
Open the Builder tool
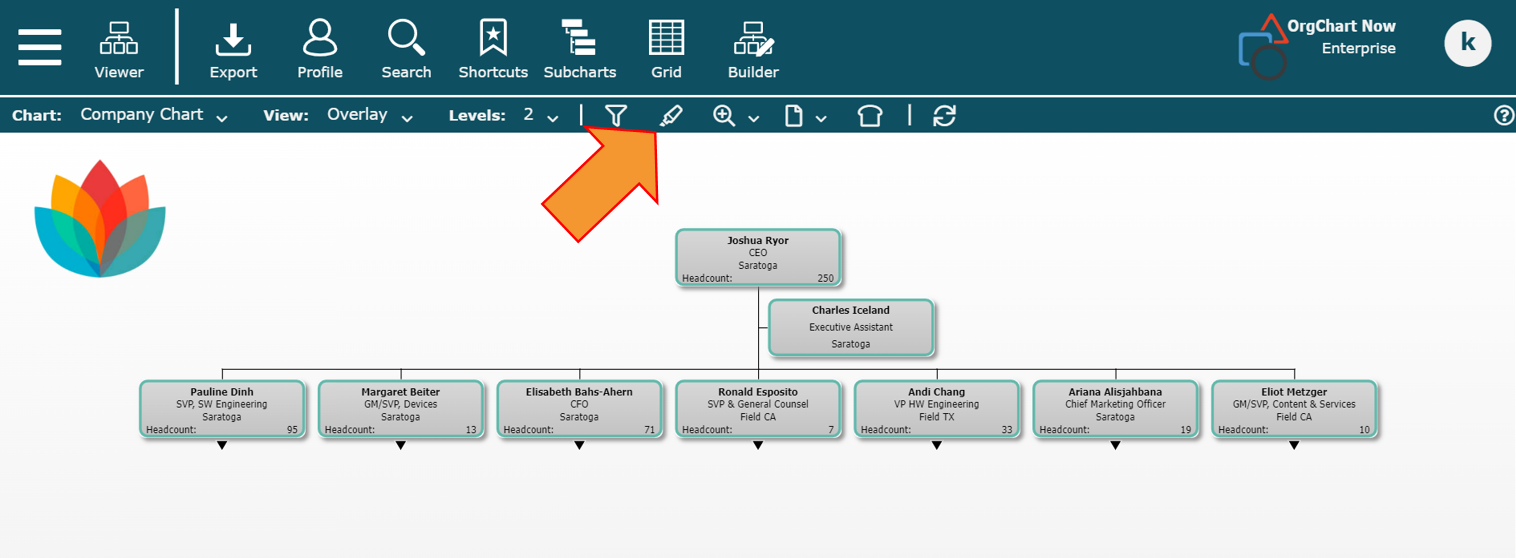[753, 49]
